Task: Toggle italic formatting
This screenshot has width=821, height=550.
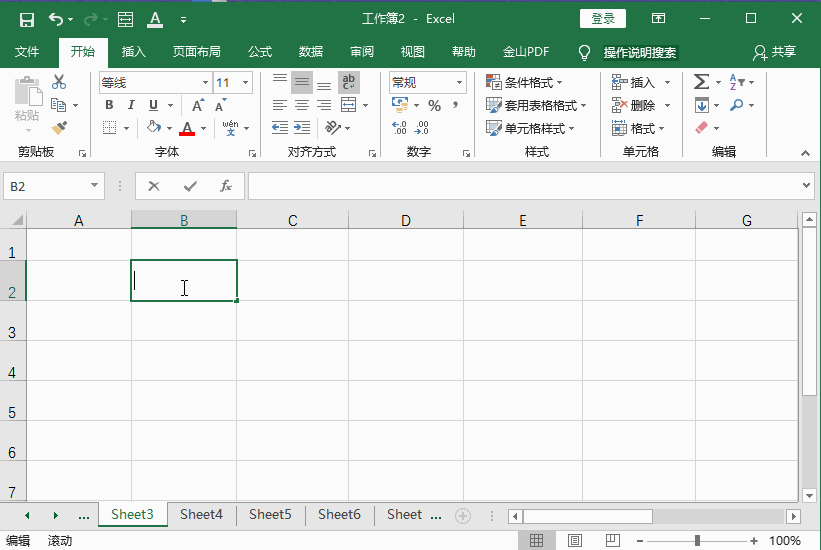Action: click(131, 105)
